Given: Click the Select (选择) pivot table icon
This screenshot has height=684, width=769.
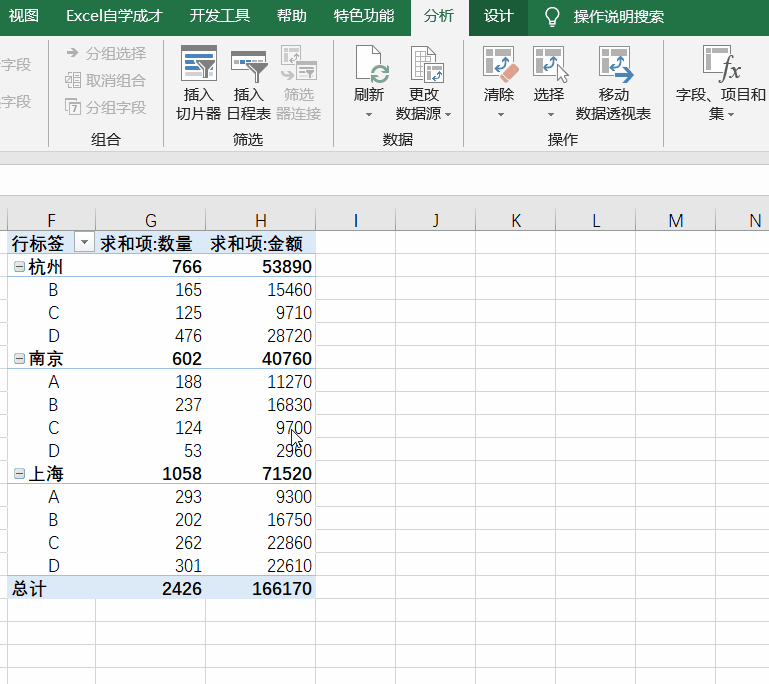Looking at the screenshot, I should pos(550,63).
